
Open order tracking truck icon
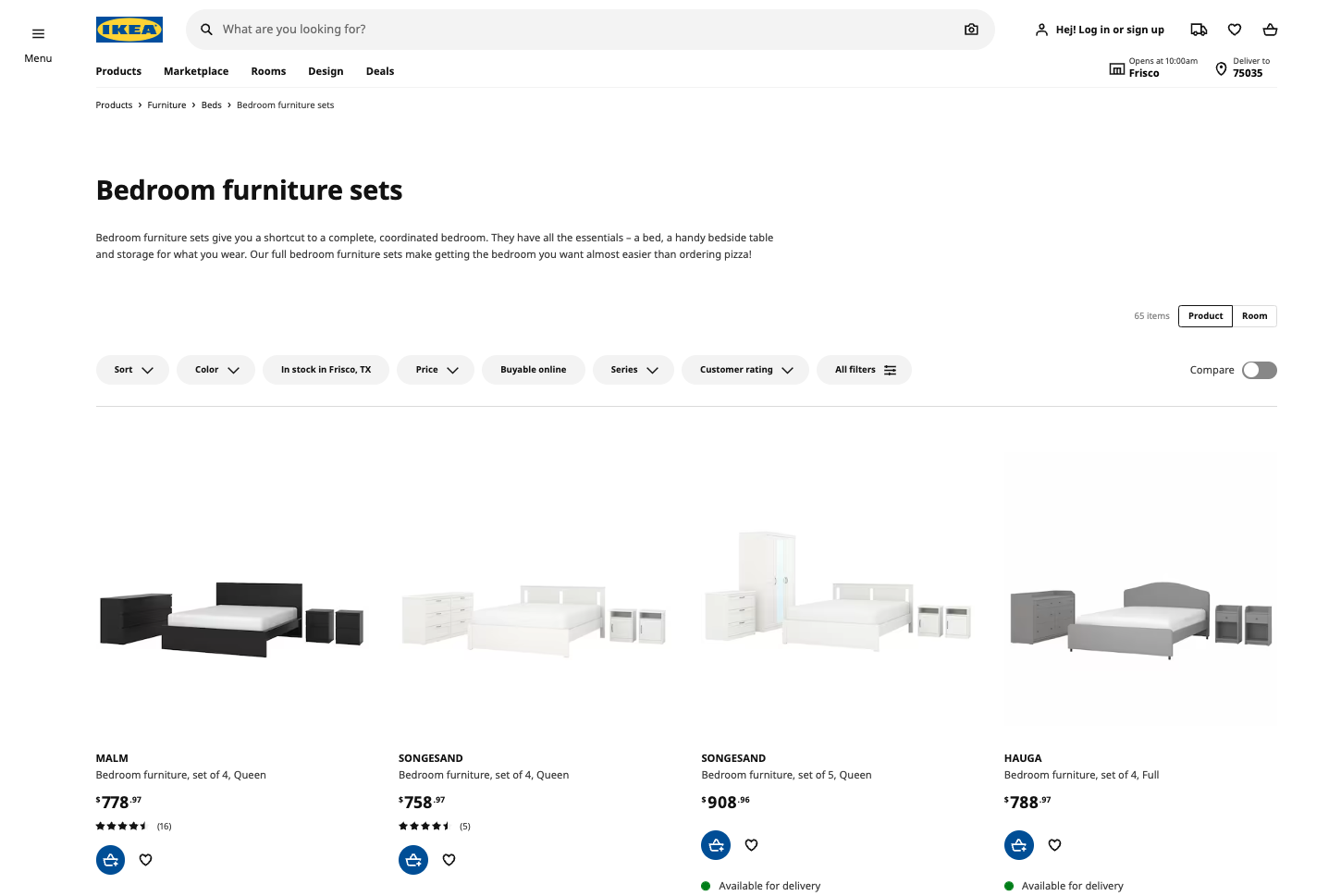tap(1199, 30)
